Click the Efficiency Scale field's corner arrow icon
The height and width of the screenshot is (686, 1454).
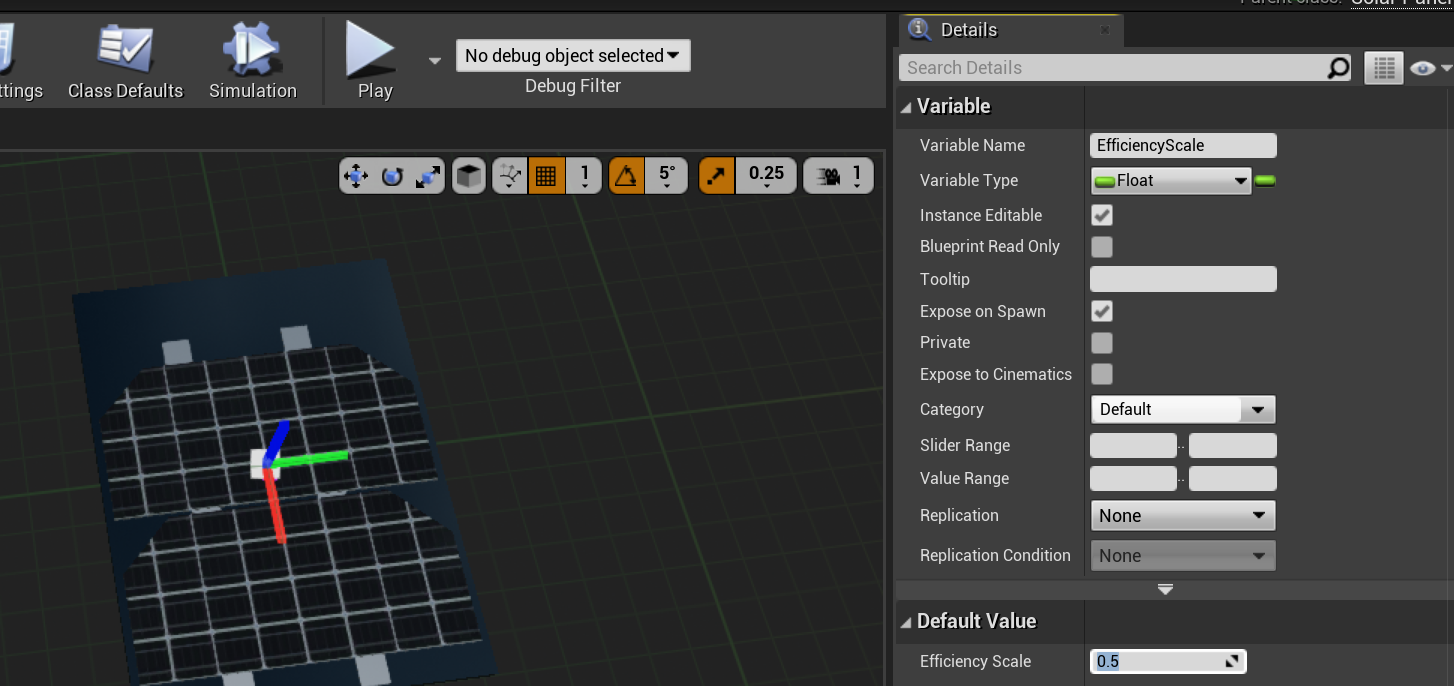click(x=1232, y=661)
